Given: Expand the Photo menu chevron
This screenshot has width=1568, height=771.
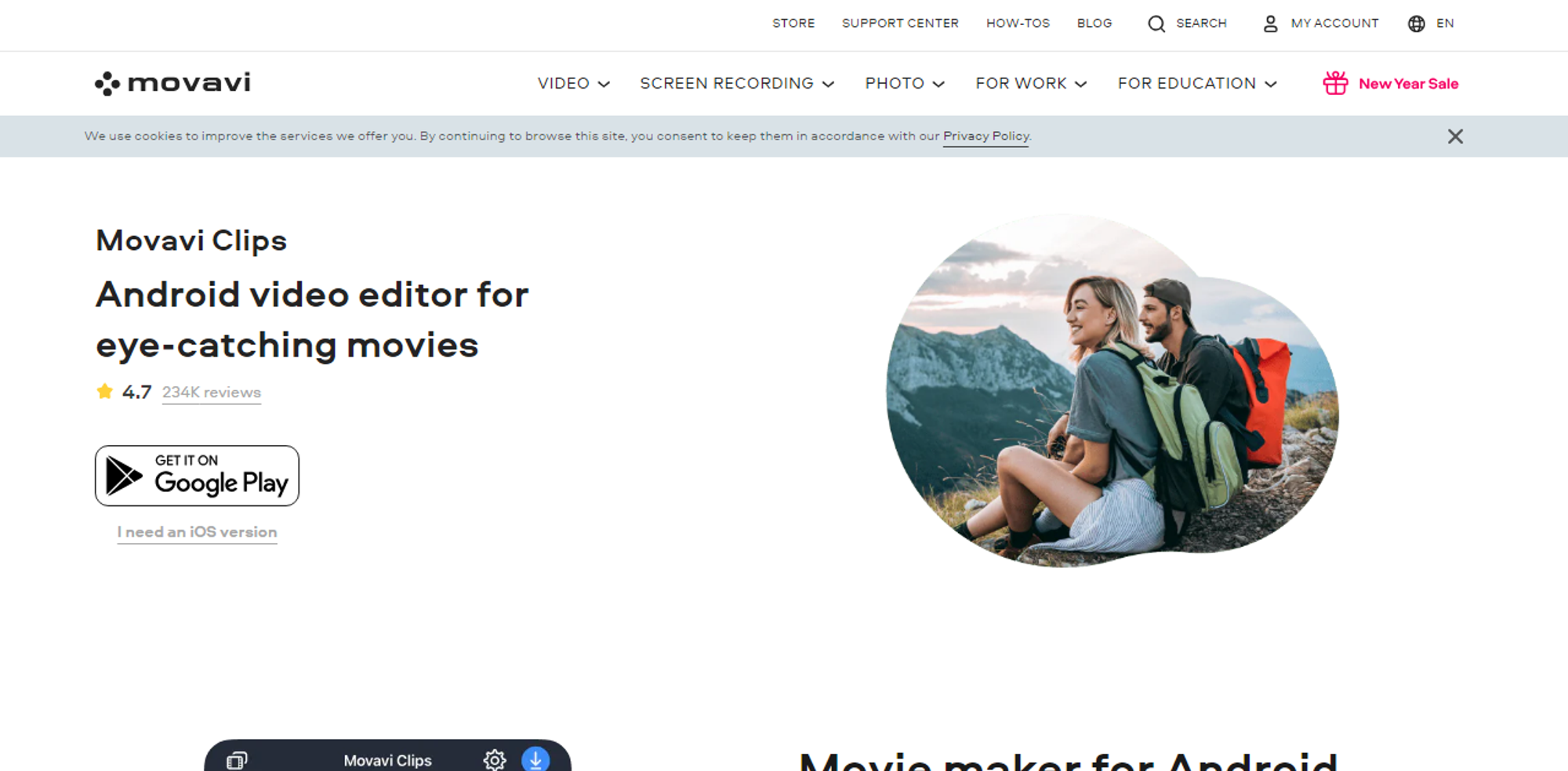Looking at the screenshot, I should pos(938,84).
